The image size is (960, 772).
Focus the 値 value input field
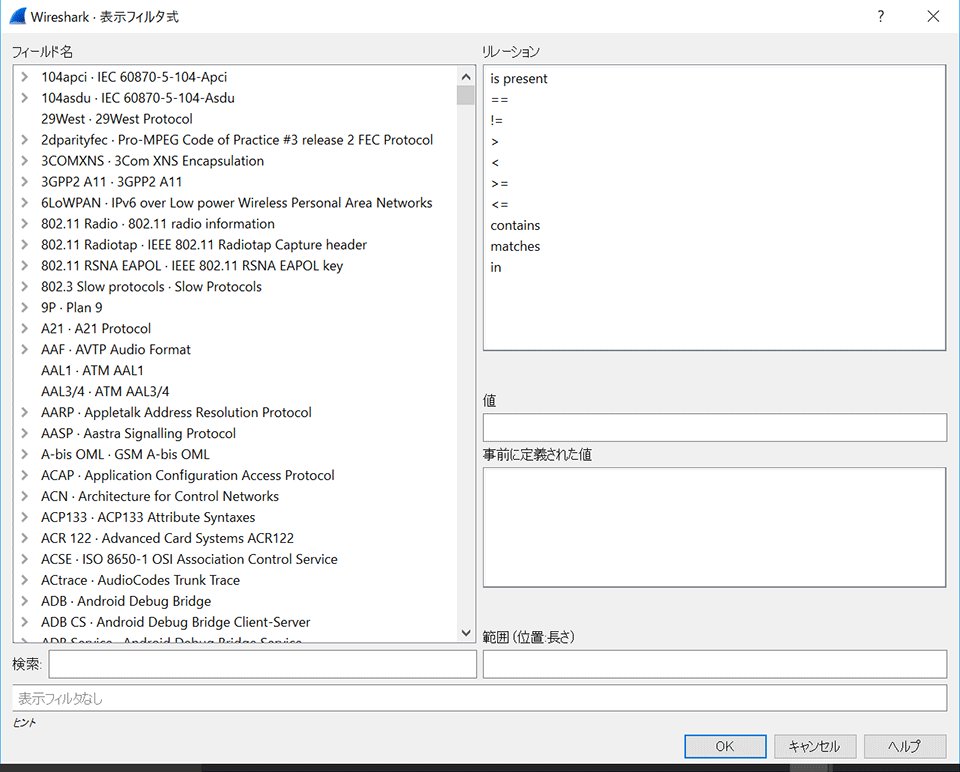[714, 428]
